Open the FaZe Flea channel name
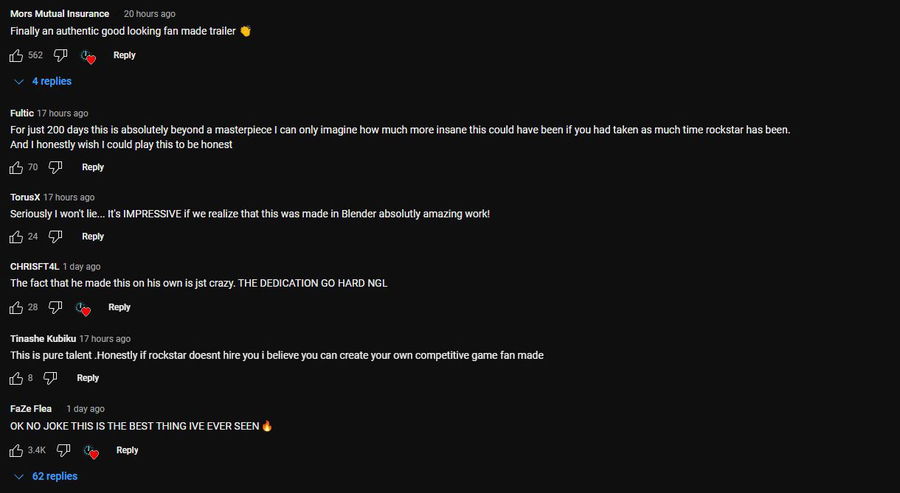Viewport: 900px width, 493px height. (x=31, y=409)
